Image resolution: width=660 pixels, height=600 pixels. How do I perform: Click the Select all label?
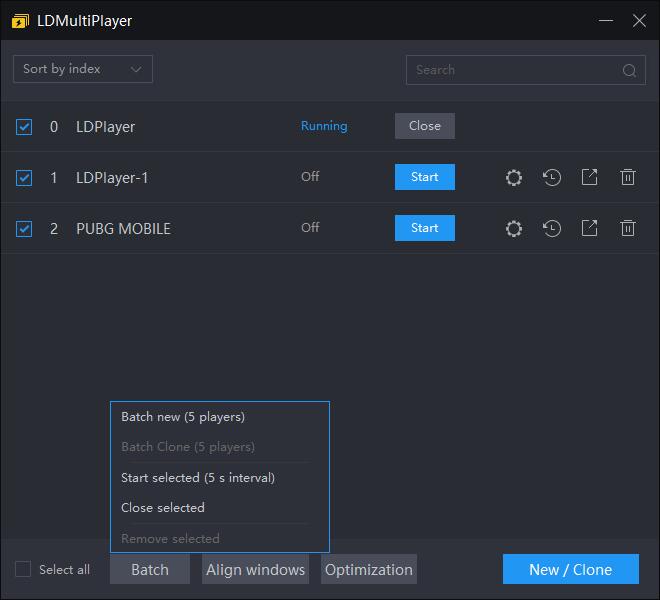[64, 570]
